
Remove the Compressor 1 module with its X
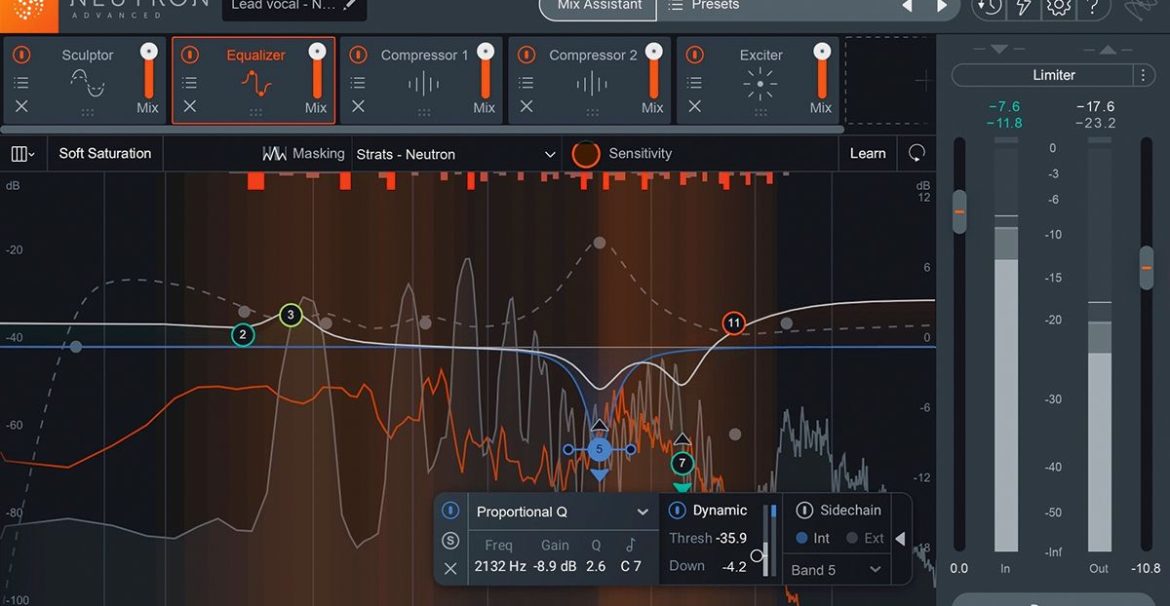(358, 107)
